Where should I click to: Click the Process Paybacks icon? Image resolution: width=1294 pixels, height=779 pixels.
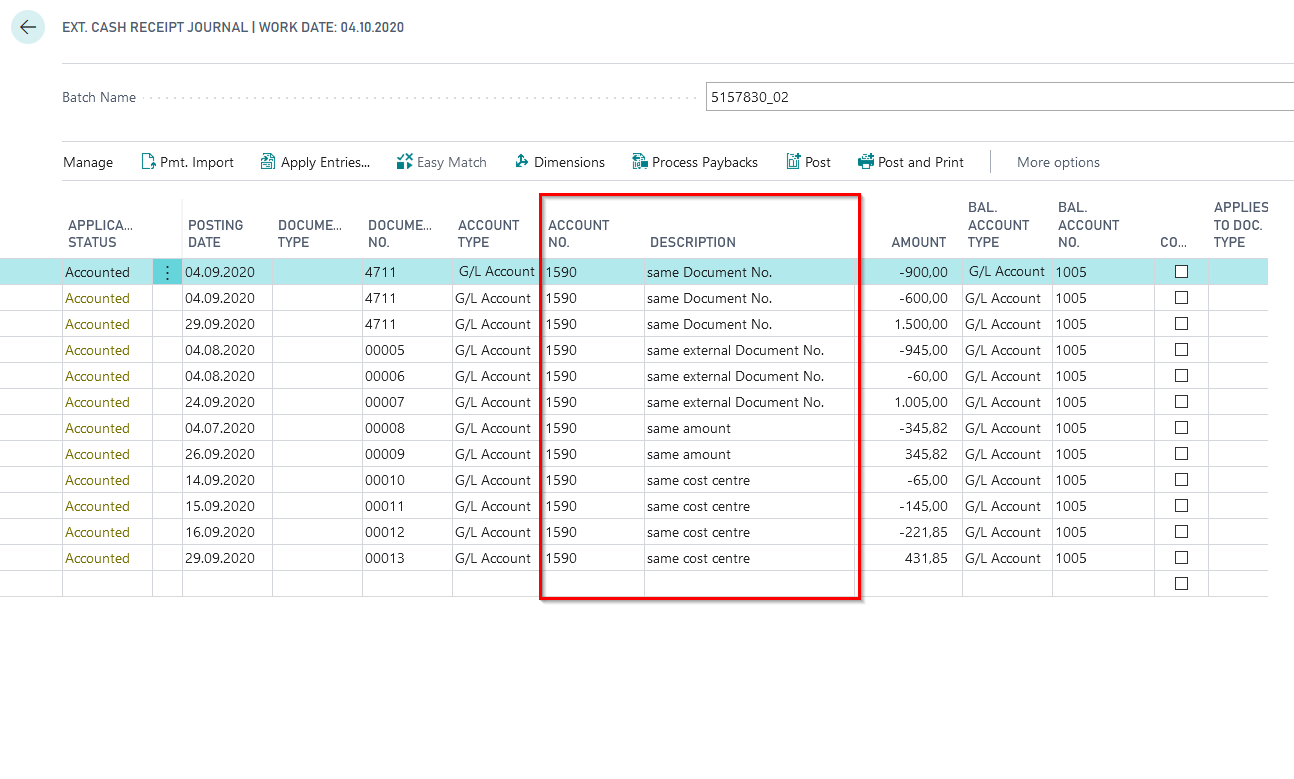click(x=640, y=162)
